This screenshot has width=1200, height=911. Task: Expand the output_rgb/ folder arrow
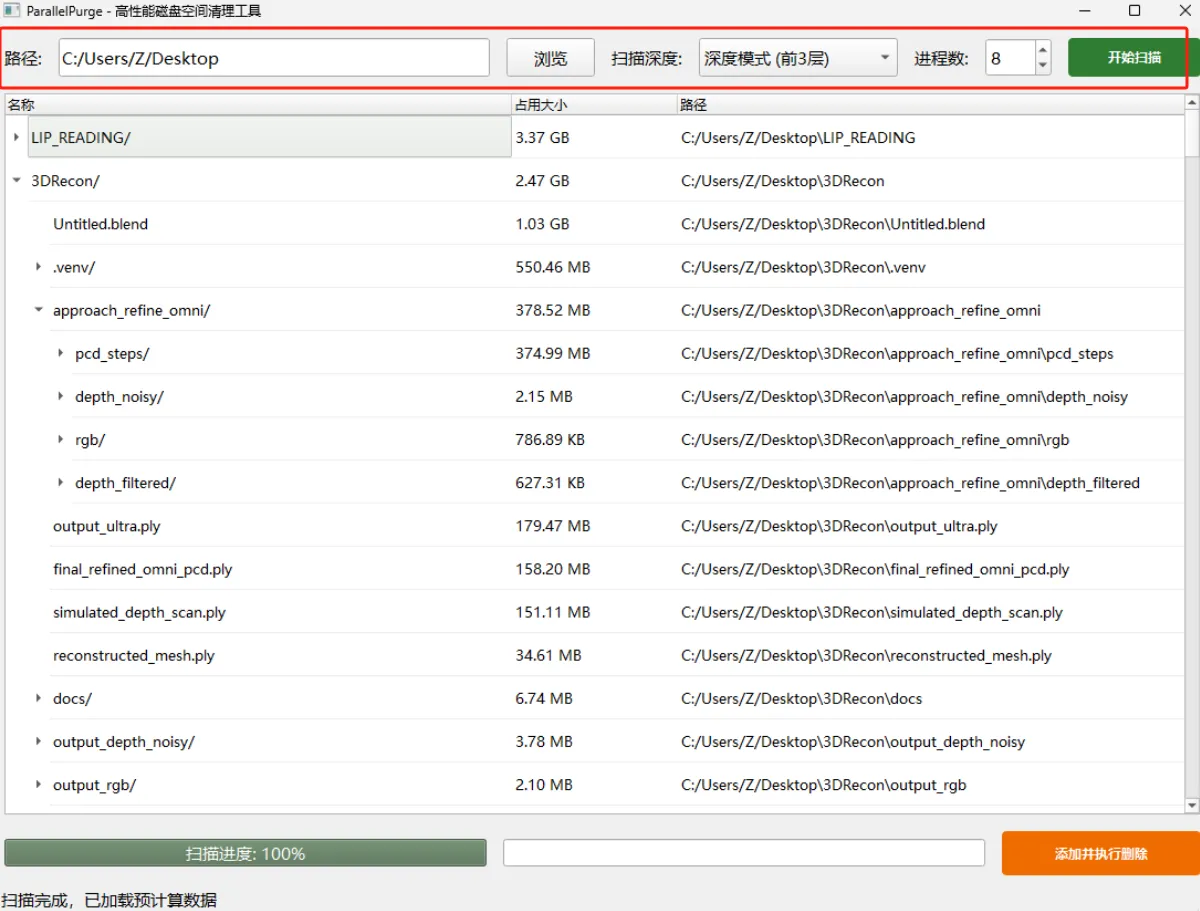38,785
